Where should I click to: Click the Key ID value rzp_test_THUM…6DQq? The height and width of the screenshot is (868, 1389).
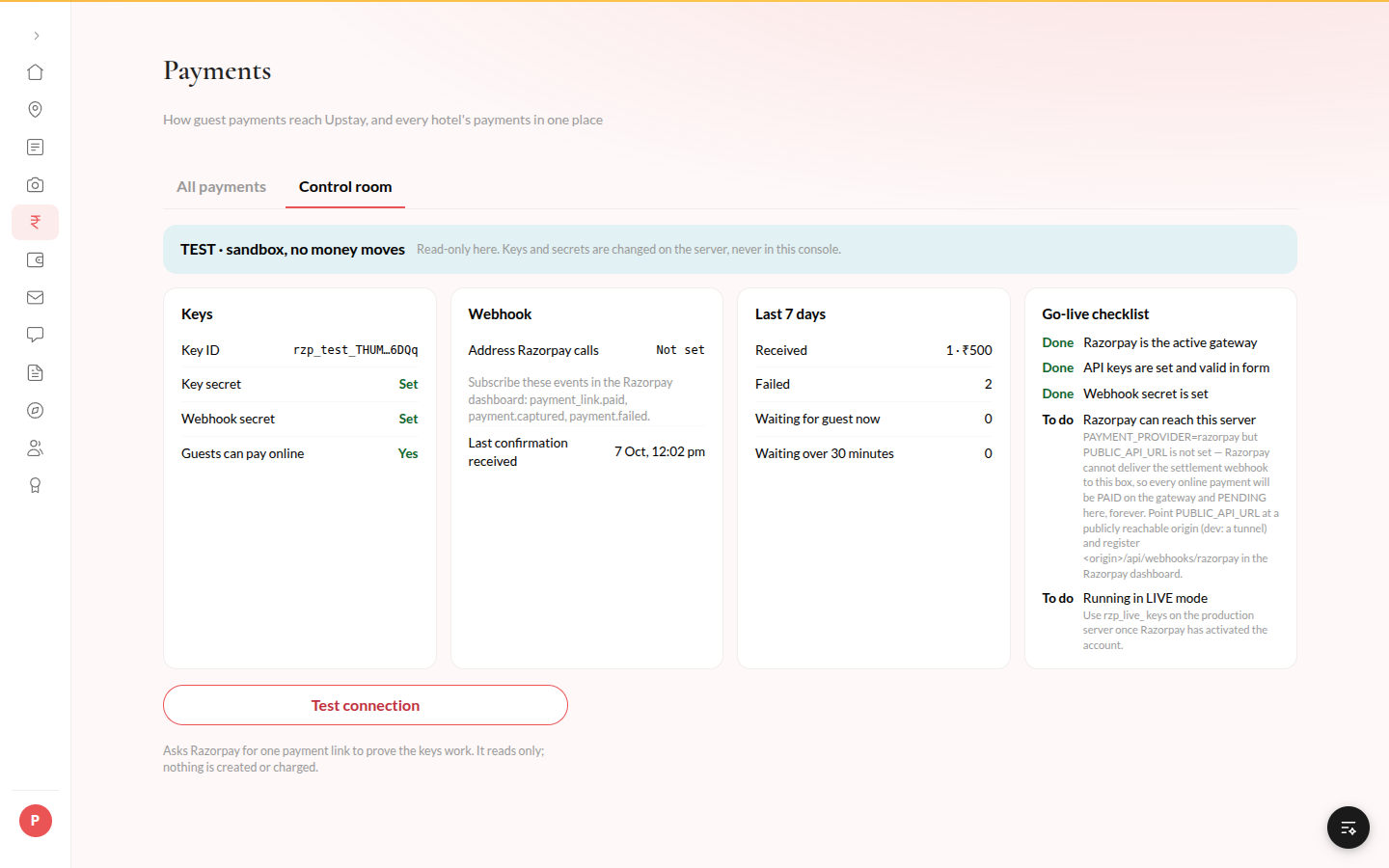point(356,350)
